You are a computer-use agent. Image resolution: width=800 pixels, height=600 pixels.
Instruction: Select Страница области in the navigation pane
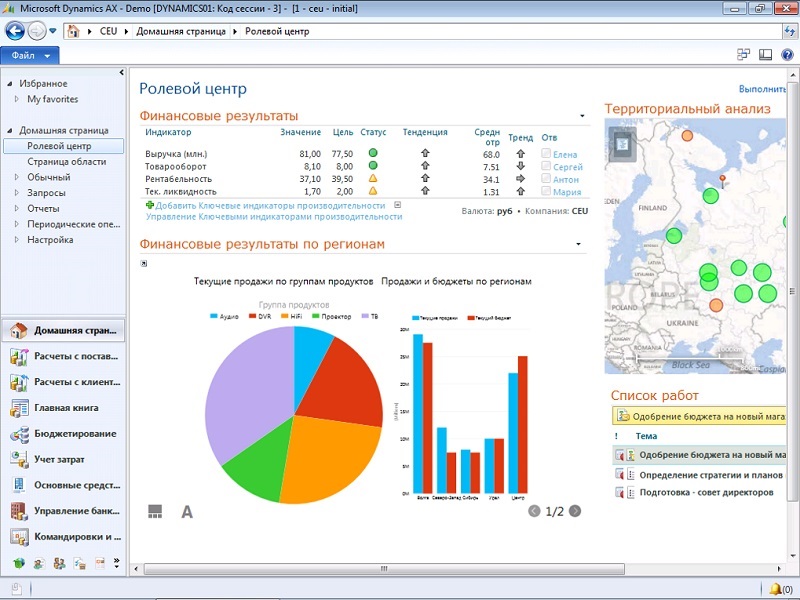pos(66,161)
